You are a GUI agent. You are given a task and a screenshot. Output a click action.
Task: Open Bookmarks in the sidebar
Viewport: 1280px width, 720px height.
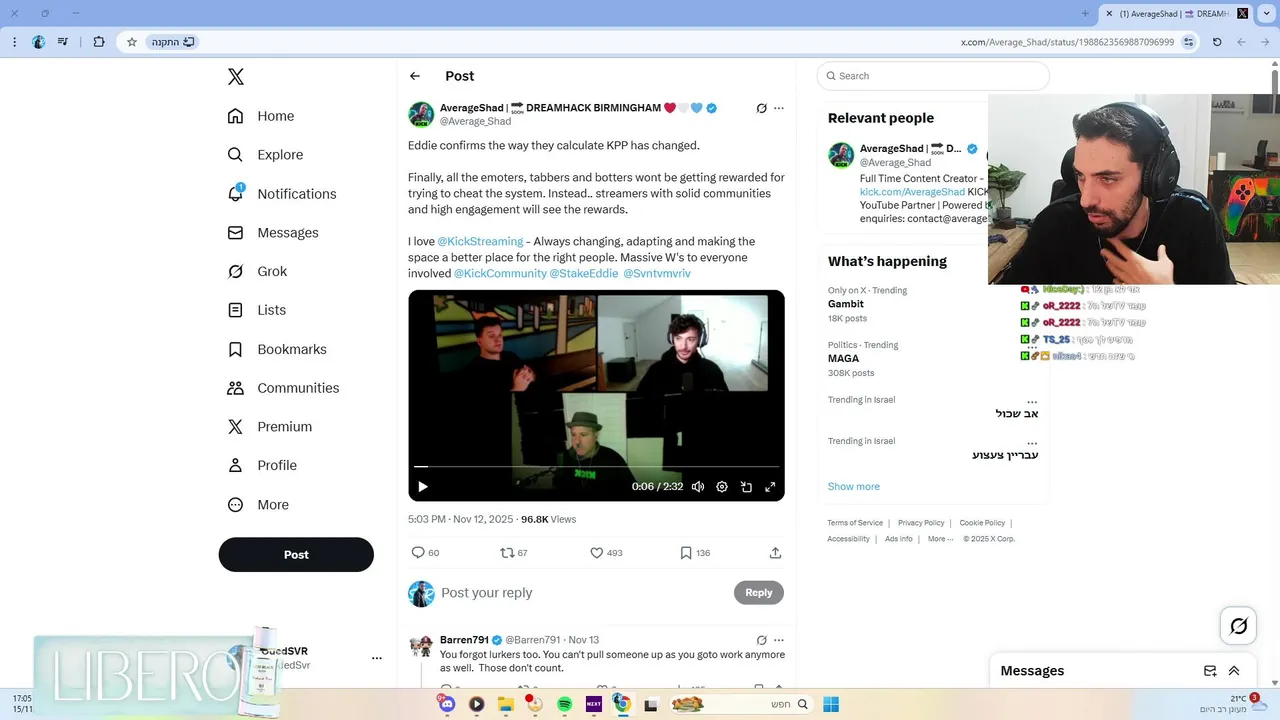point(277,349)
